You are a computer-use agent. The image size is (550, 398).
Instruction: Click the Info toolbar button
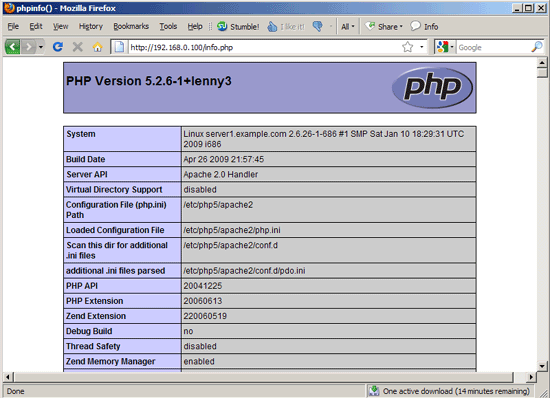click(424, 27)
